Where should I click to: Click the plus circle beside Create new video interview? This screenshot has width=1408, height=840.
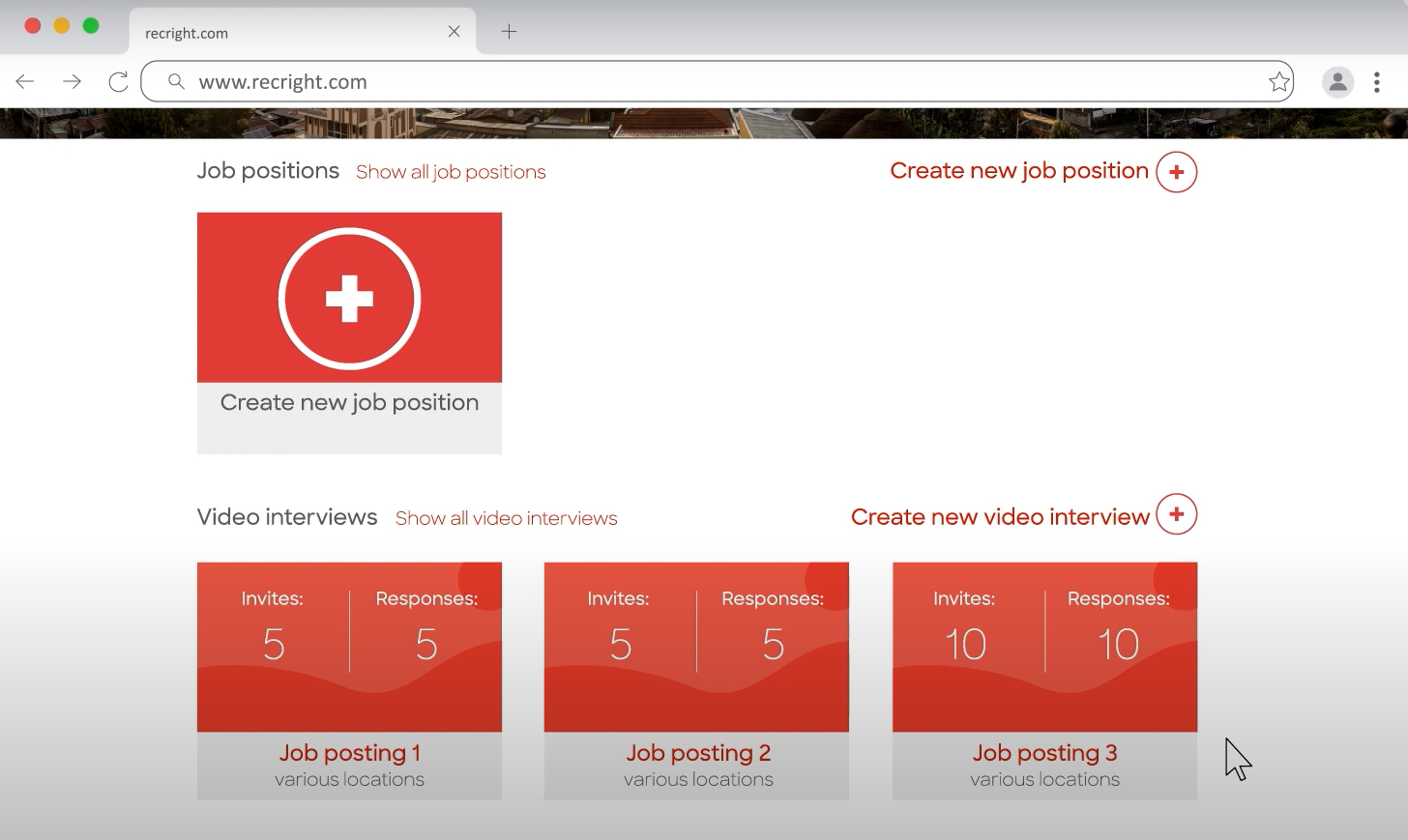click(x=1176, y=514)
